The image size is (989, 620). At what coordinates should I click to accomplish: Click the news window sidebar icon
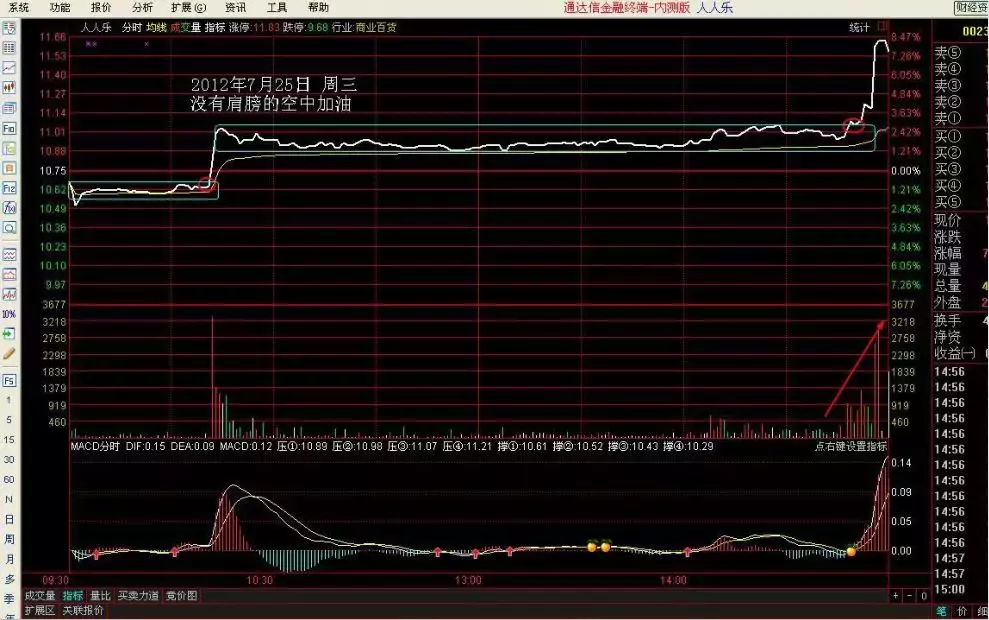(9, 108)
